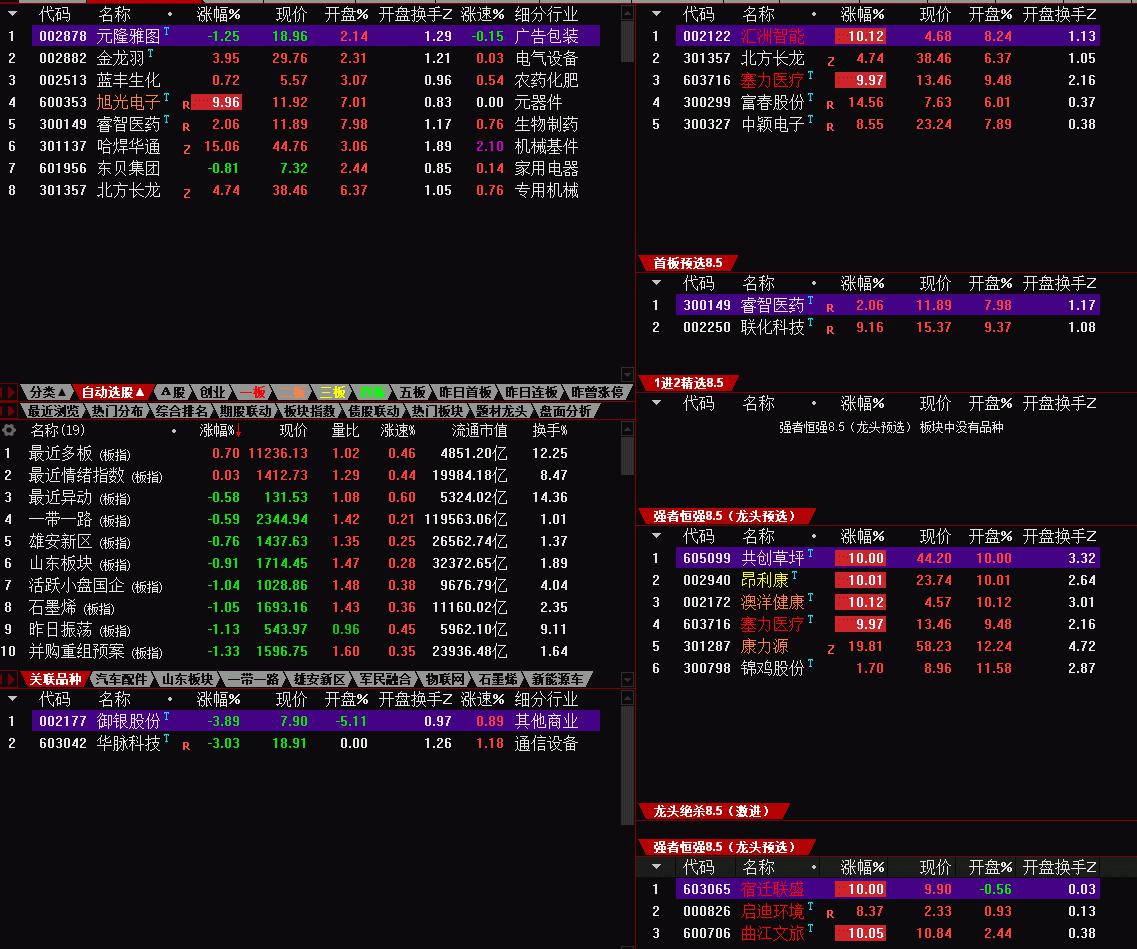The height and width of the screenshot is (949, 1137).
Task: Open the 汽车配件 sector tab
Action: click(x=120, y=679)
